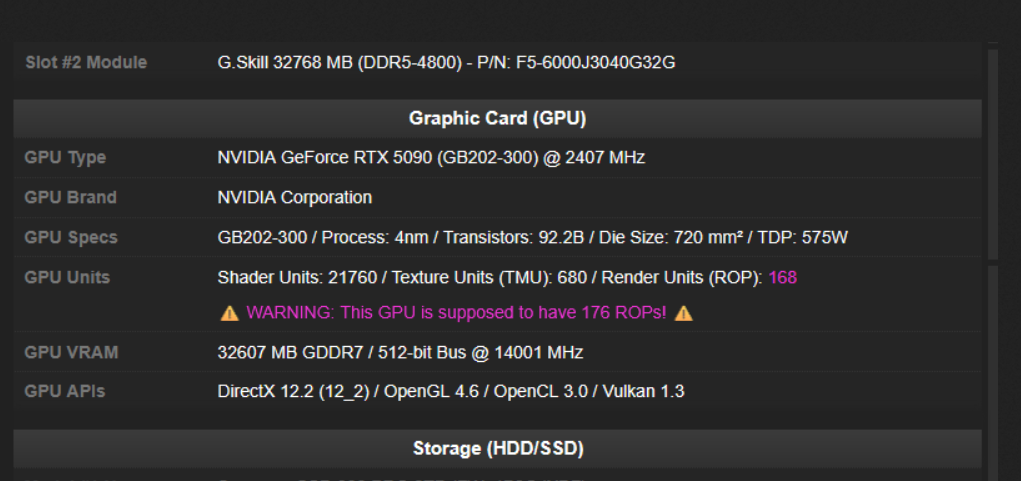Click the pink 168 ROP value
Image resolution: width=1021 pixels, height=481 pixels.
(x=783, y=278)
